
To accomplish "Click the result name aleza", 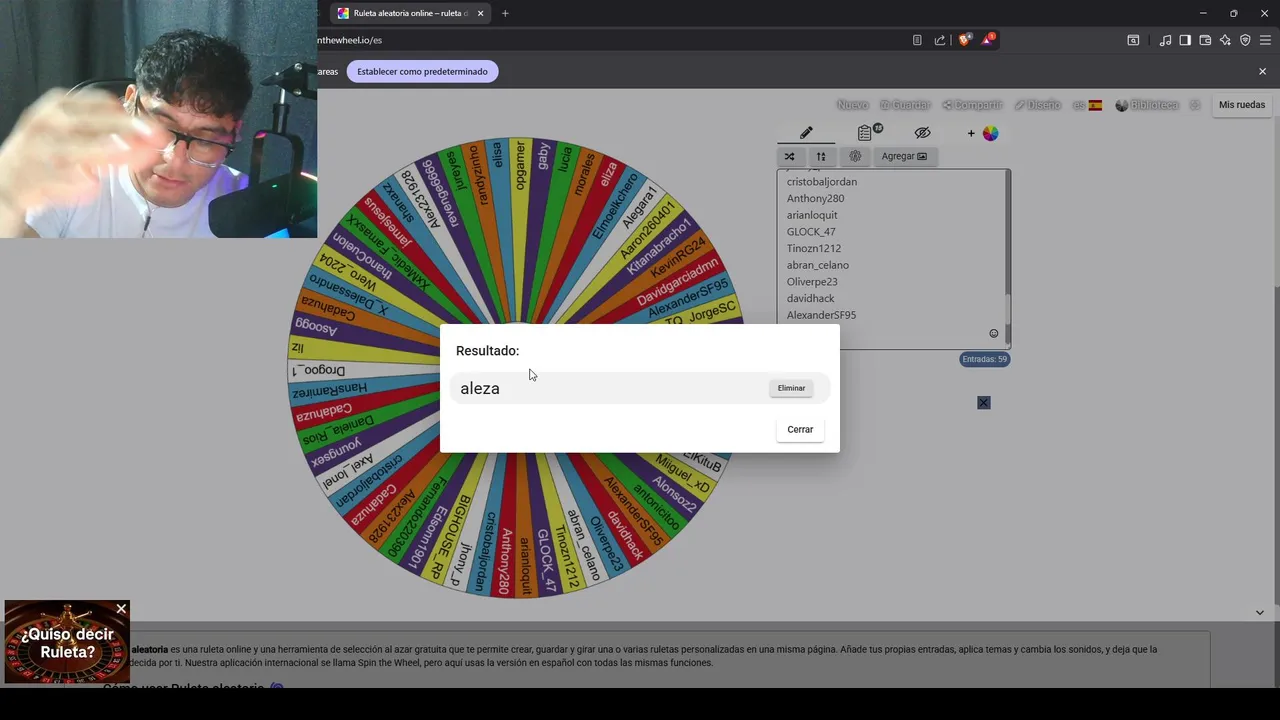I will coord(480,388).
